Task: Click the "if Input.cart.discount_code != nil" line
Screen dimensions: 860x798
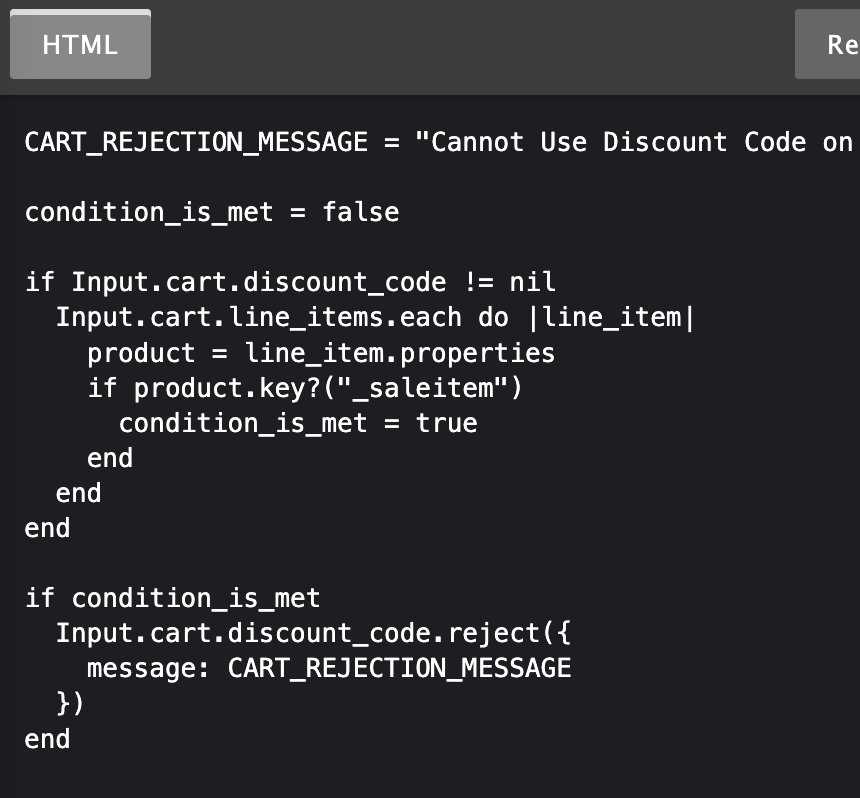Action: [290, 282]
